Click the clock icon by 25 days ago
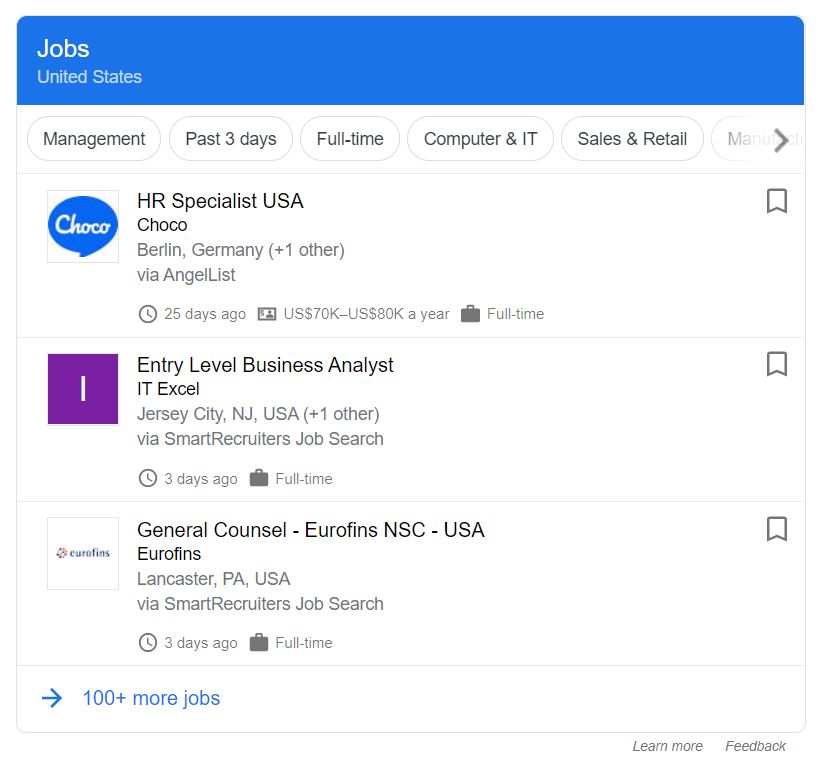The image size is (824, 763). click(148, 314)
